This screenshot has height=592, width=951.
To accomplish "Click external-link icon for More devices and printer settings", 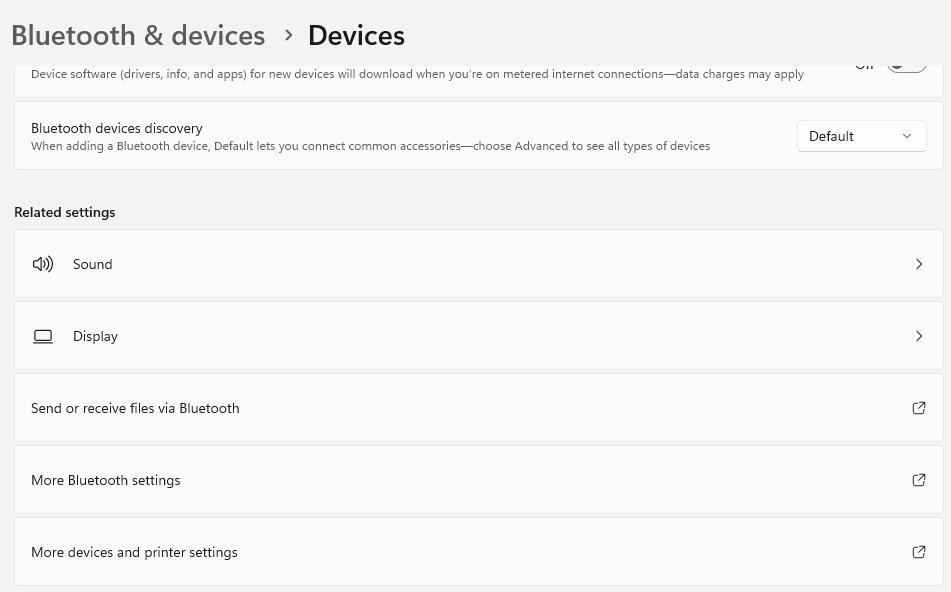I will (x=919, y=552).
